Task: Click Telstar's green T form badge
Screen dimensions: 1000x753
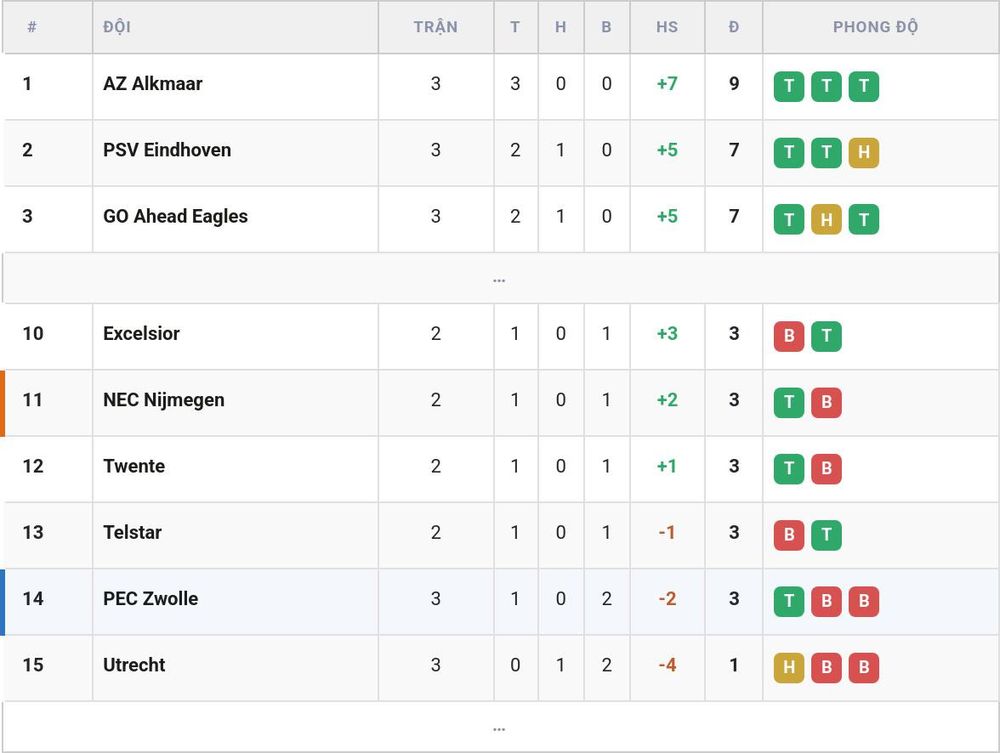Action: pyautogui.click(x=827, y=535)
